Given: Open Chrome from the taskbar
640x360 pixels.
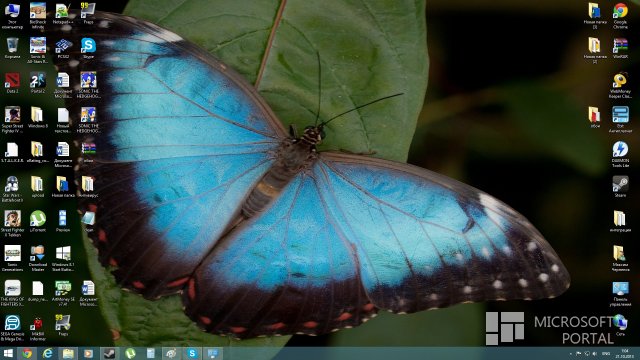Looking at the screenshot, I should (27, 353).
